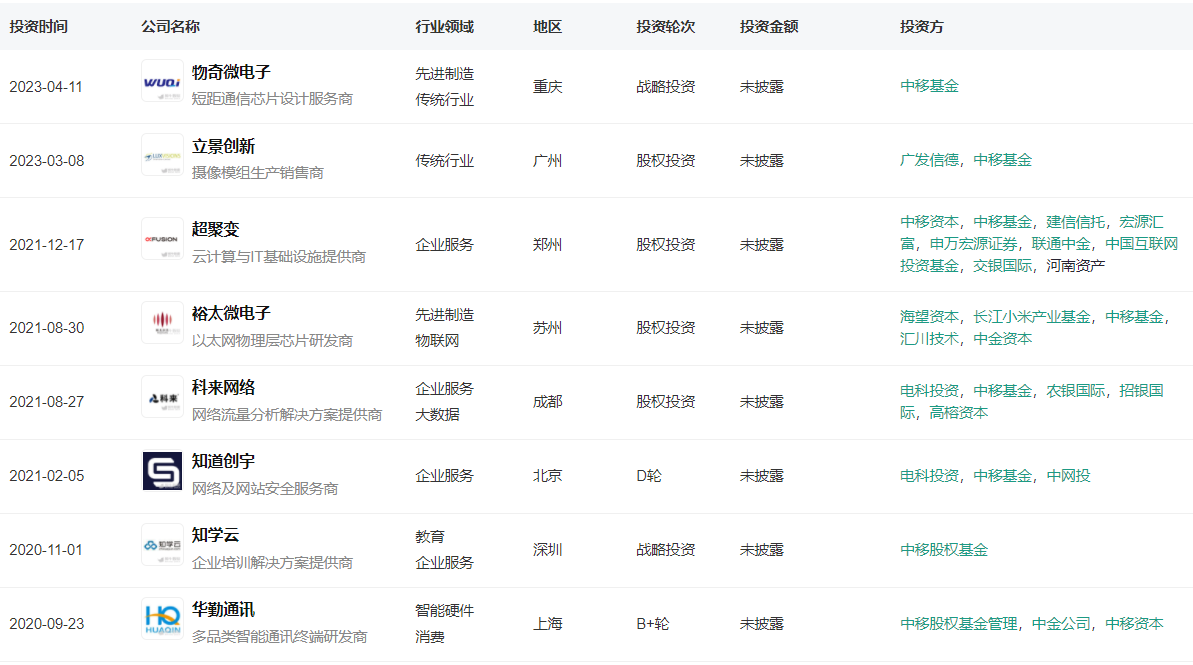Screen dimensions: 1193x665
Task: Open the 知道创宇 company name link
Action: [224, 461]
